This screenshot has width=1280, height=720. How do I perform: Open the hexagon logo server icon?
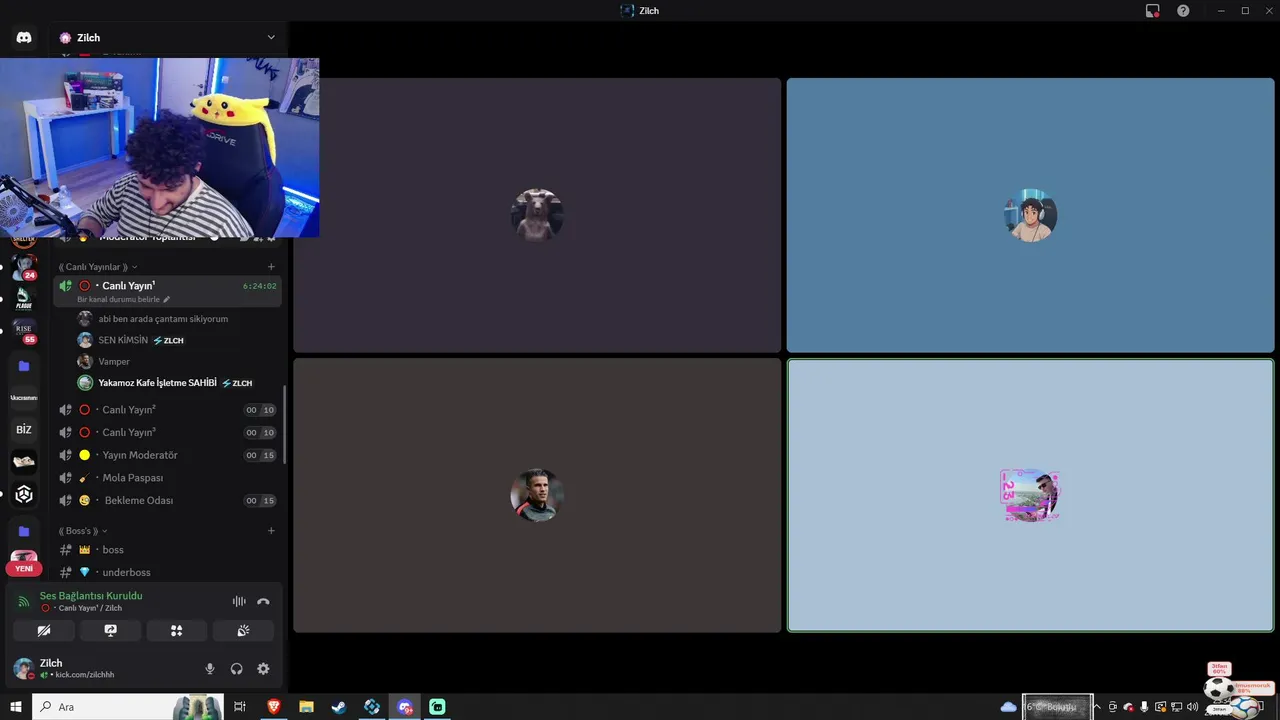[x=24, y=494]
